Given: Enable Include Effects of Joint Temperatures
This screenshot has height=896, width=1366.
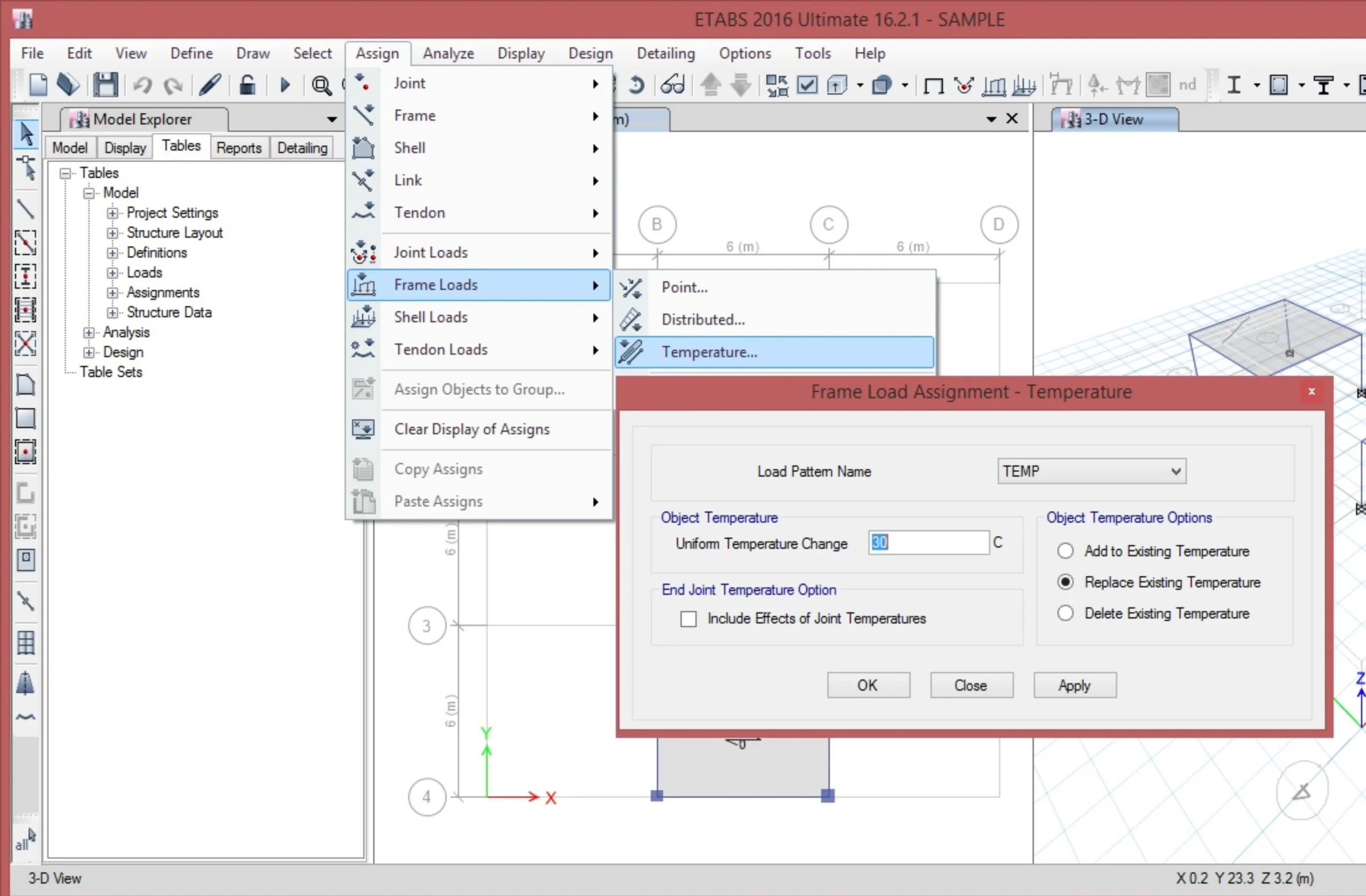Looking at the screenshot, I should point(688,619).
